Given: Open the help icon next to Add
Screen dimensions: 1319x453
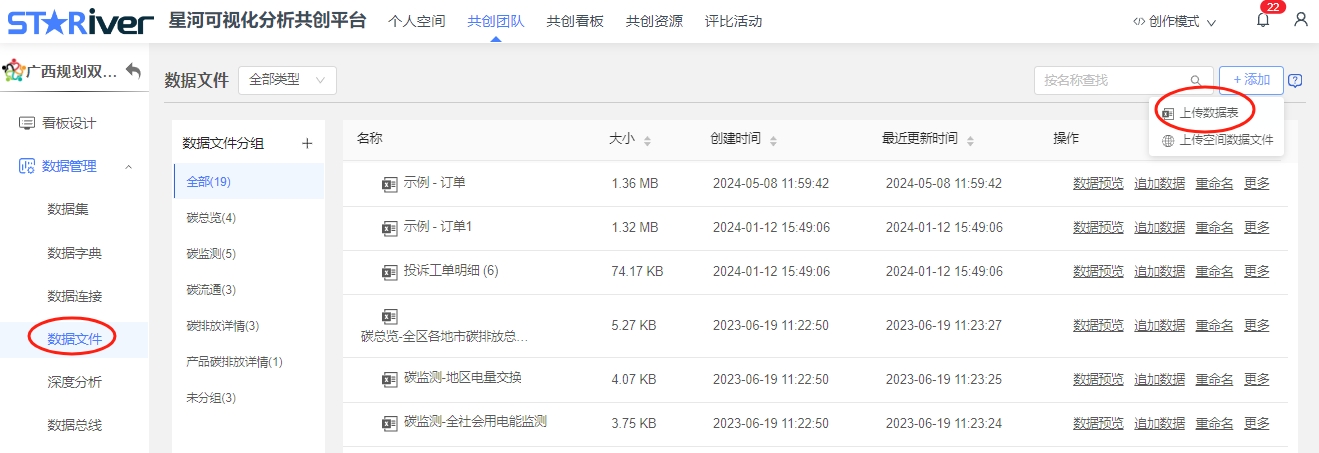Looking at the screenshot, I should [1295, 81].
